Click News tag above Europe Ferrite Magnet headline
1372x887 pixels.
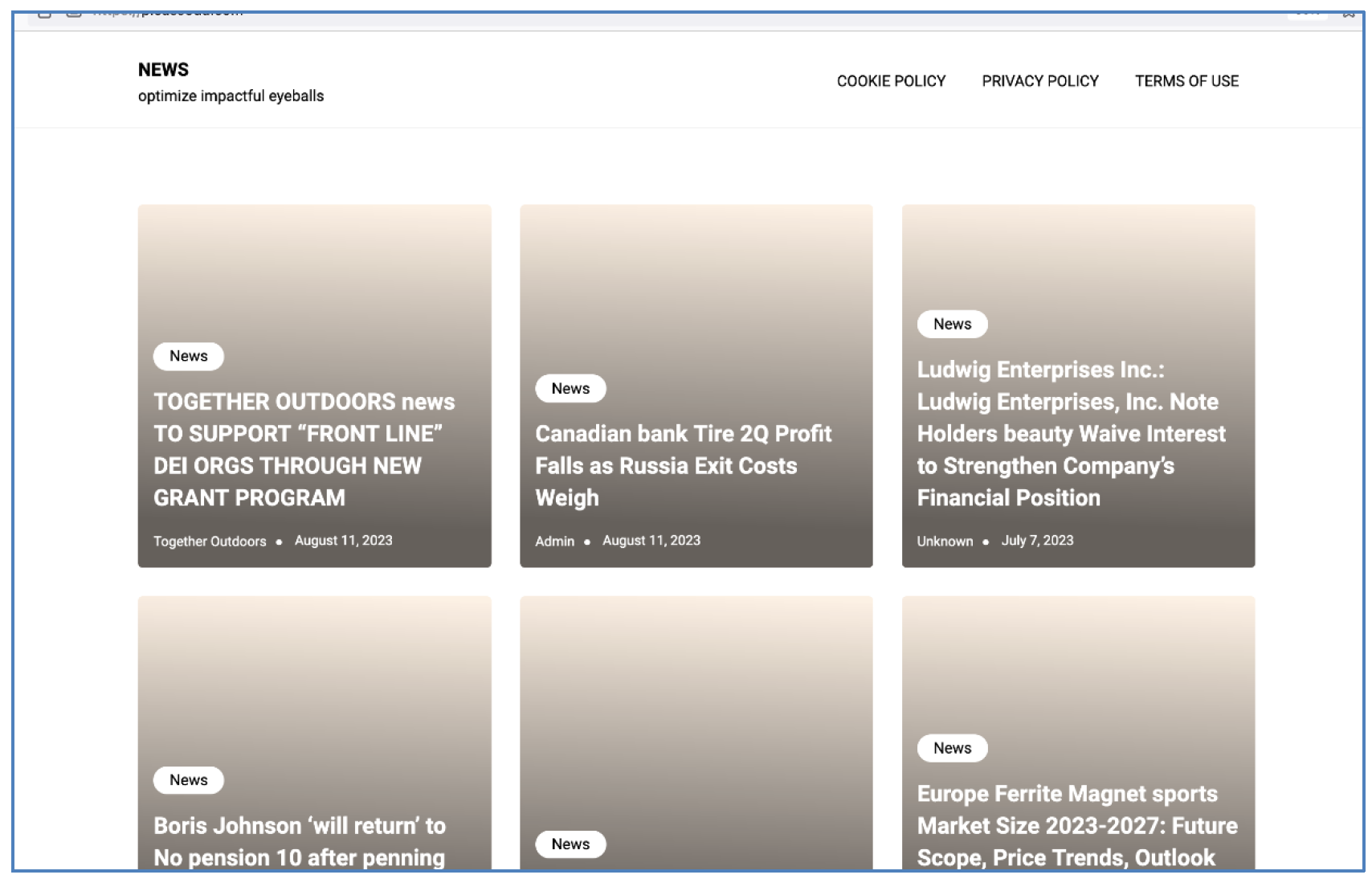(952, 748)
